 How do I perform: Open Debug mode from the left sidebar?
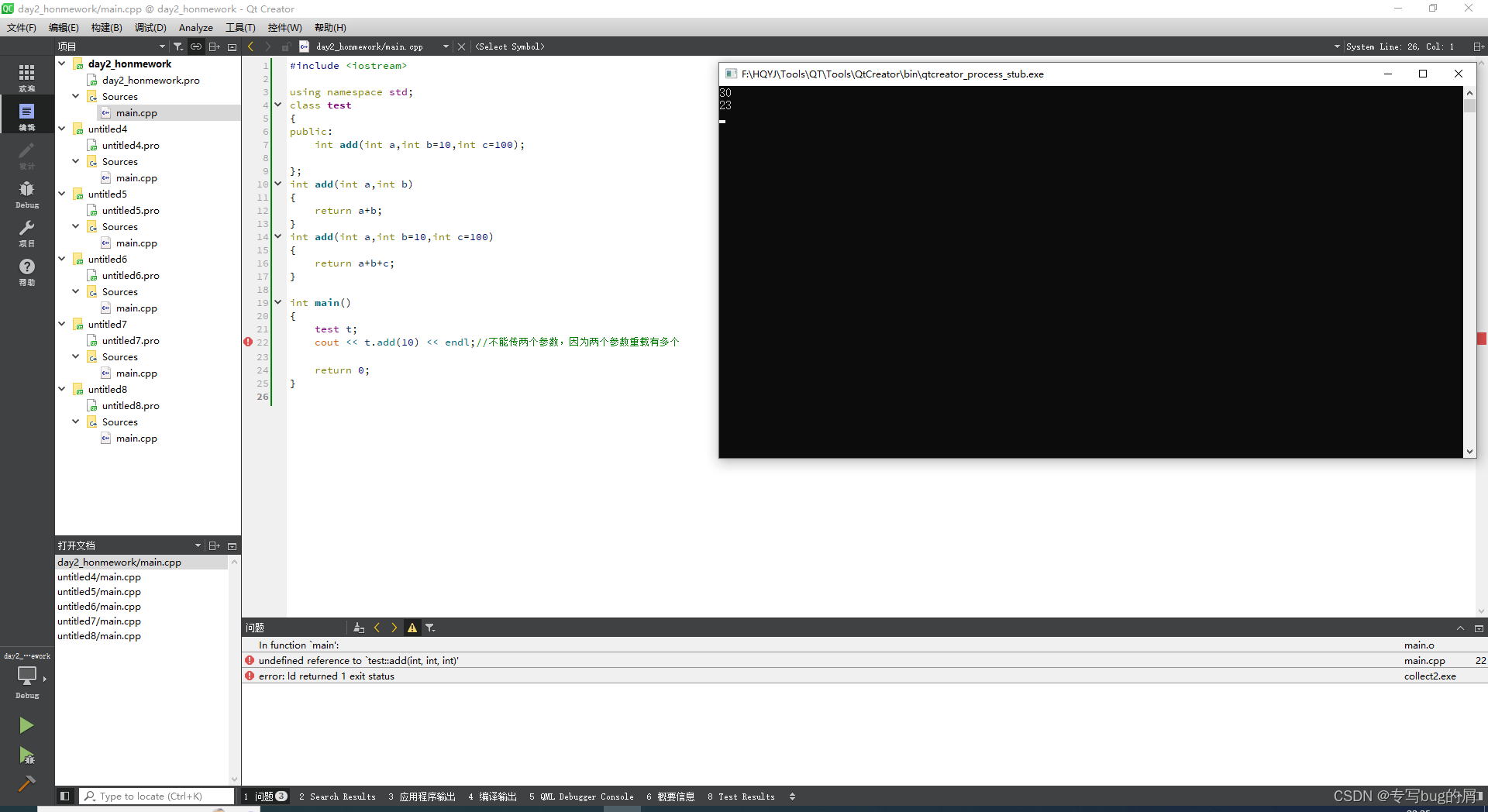[x=26, y=192]
